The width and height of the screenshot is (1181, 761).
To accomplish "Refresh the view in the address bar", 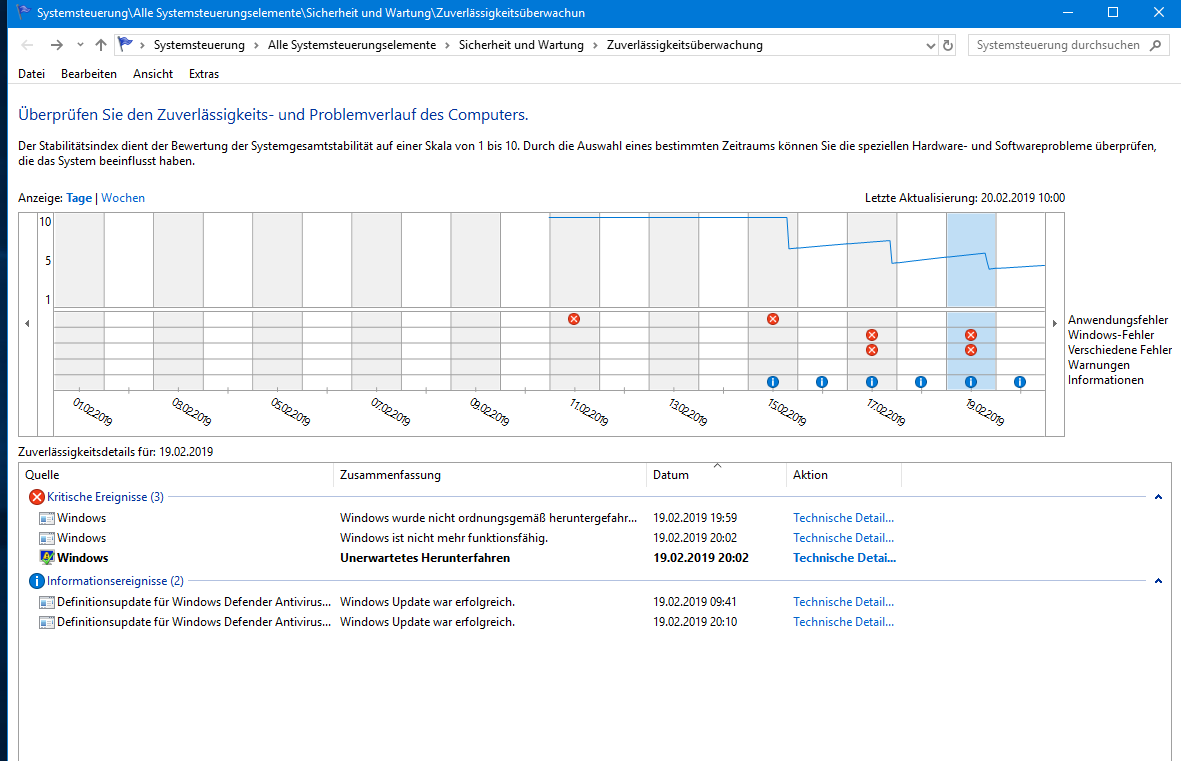I will (x=948, y=45).
